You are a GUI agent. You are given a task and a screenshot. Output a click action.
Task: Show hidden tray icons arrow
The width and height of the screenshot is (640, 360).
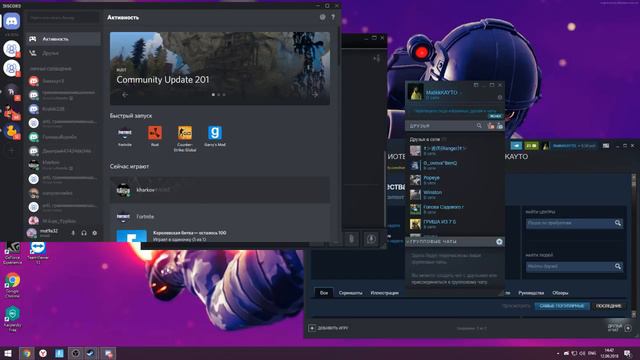[558, 353]
